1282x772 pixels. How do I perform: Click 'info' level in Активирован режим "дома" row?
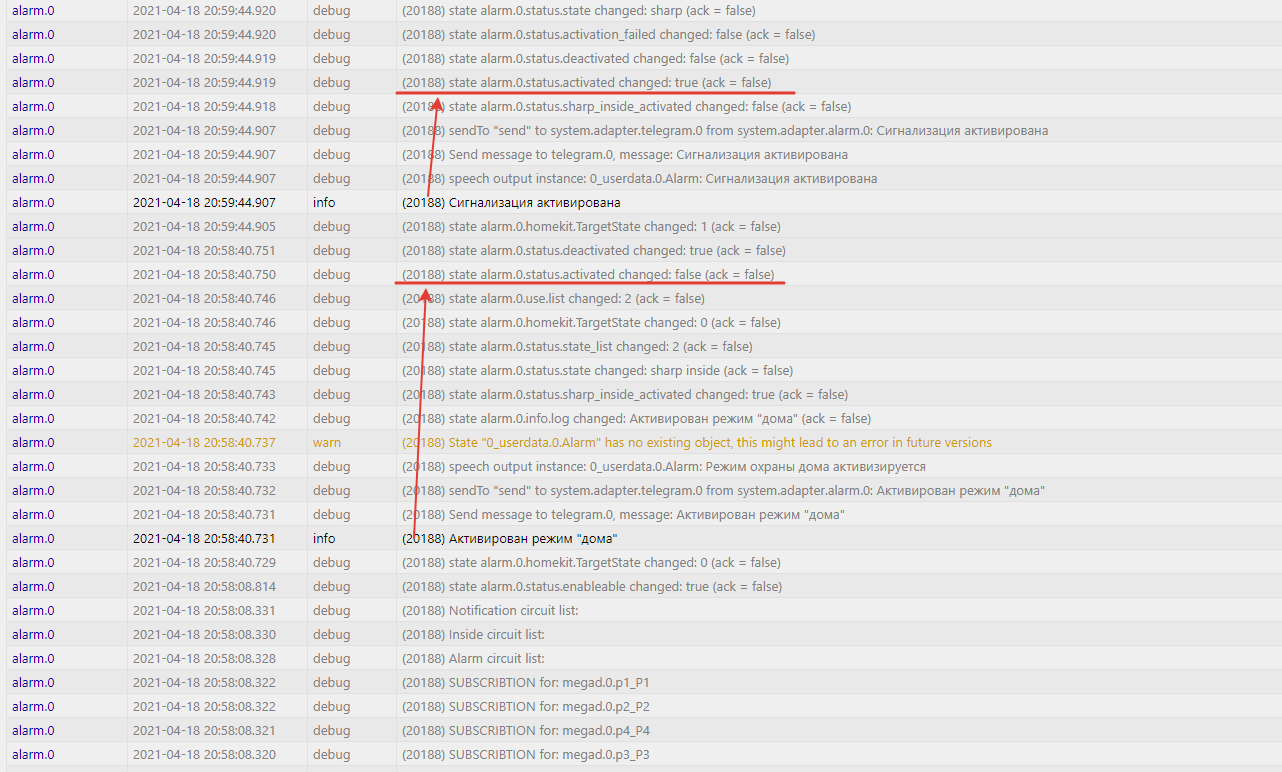point(324,538)
